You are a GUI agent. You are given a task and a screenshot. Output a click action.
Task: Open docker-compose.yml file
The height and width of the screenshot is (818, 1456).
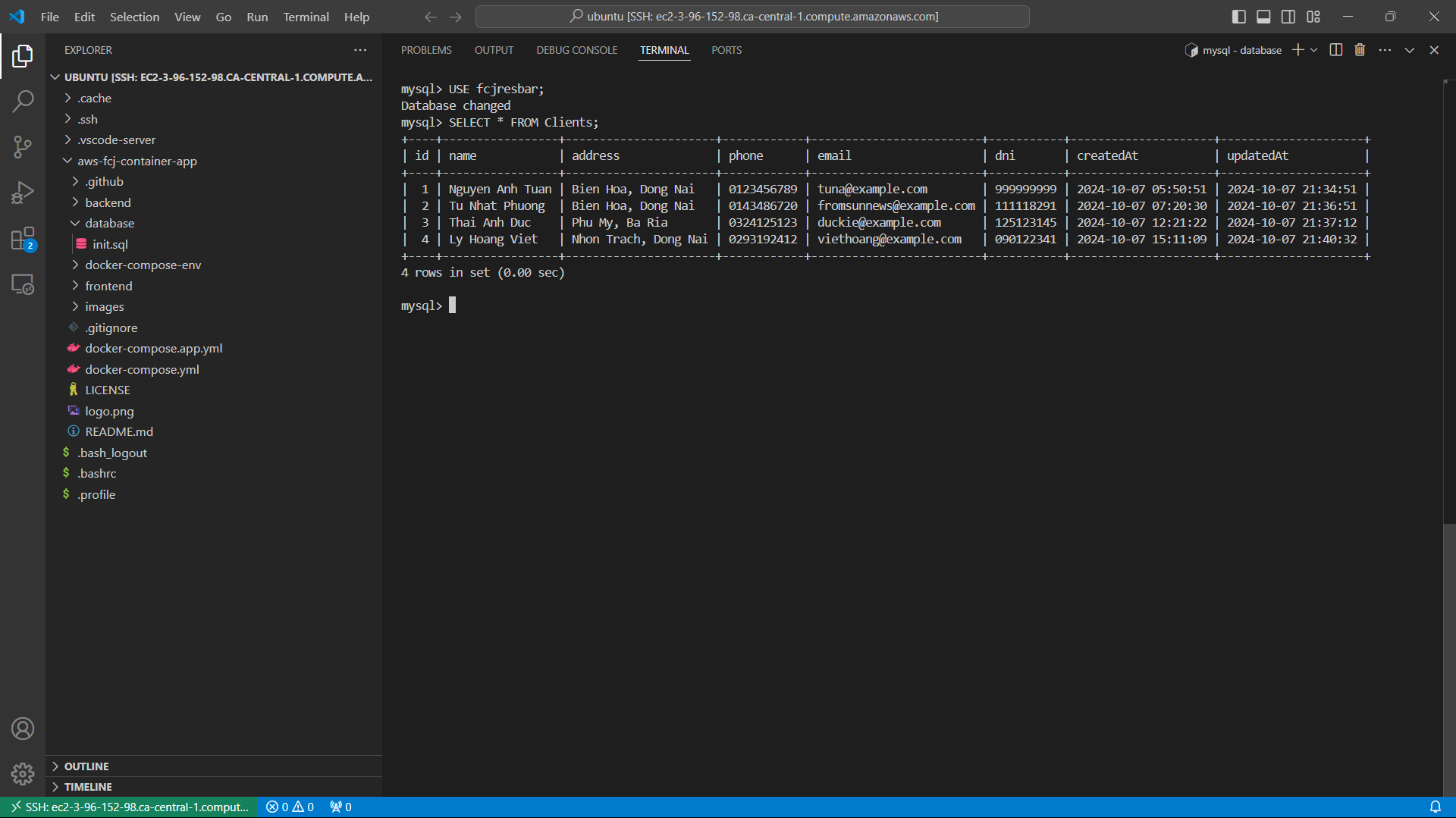click(214, 369)
